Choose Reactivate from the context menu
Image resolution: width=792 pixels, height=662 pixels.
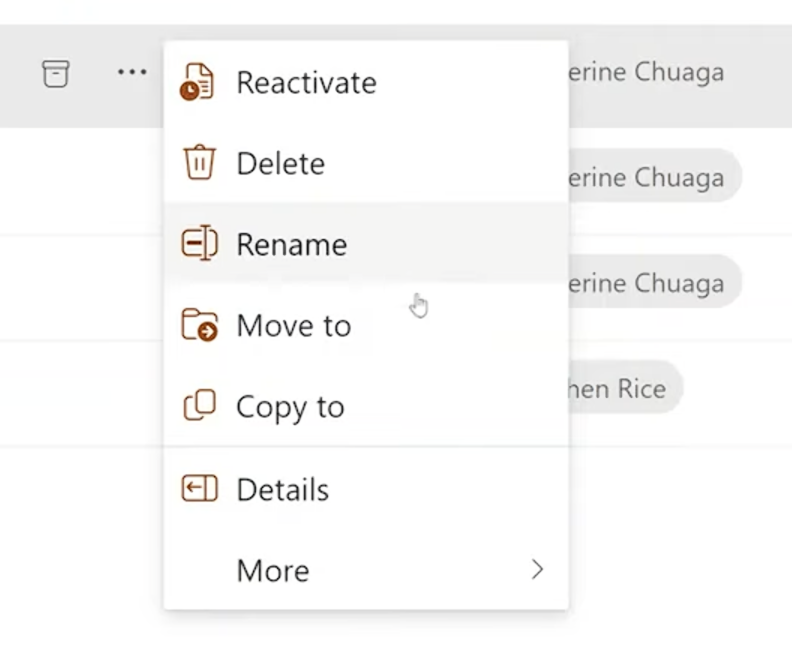366,82
